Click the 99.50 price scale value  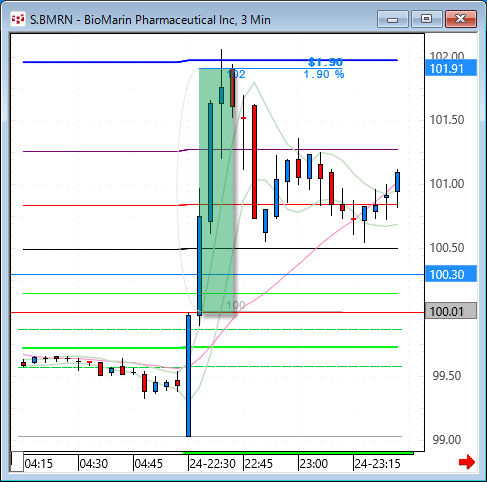(447, 376)
